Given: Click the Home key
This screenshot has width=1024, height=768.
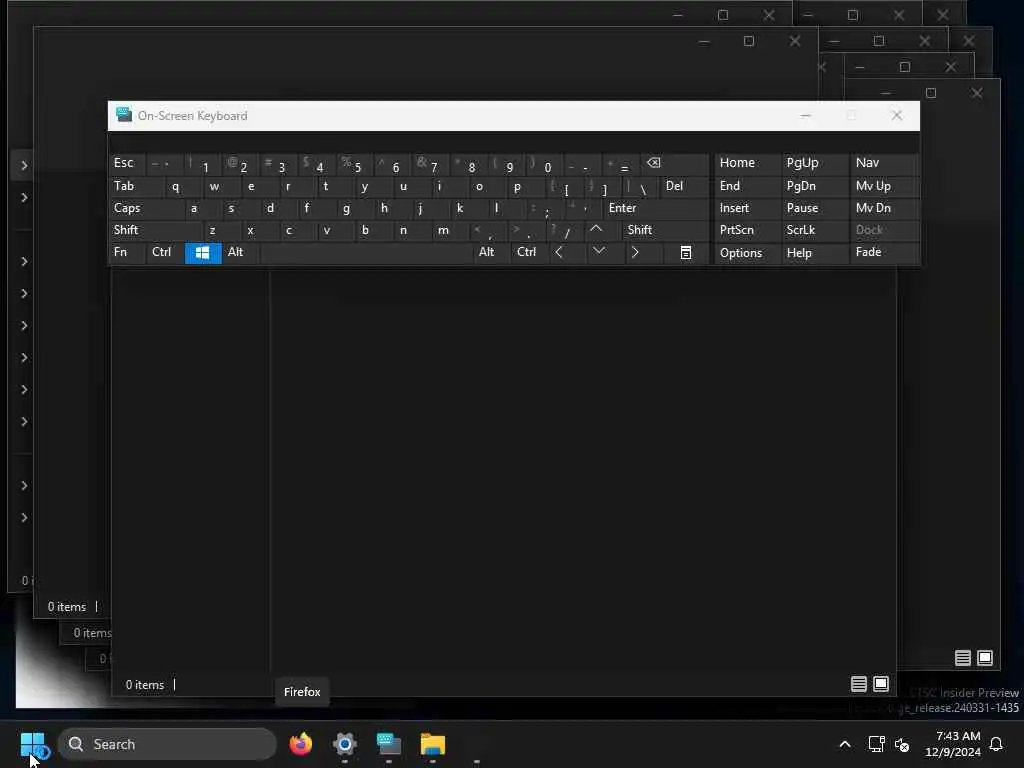Looking at the screenshot, I should [x=747, y=163].
